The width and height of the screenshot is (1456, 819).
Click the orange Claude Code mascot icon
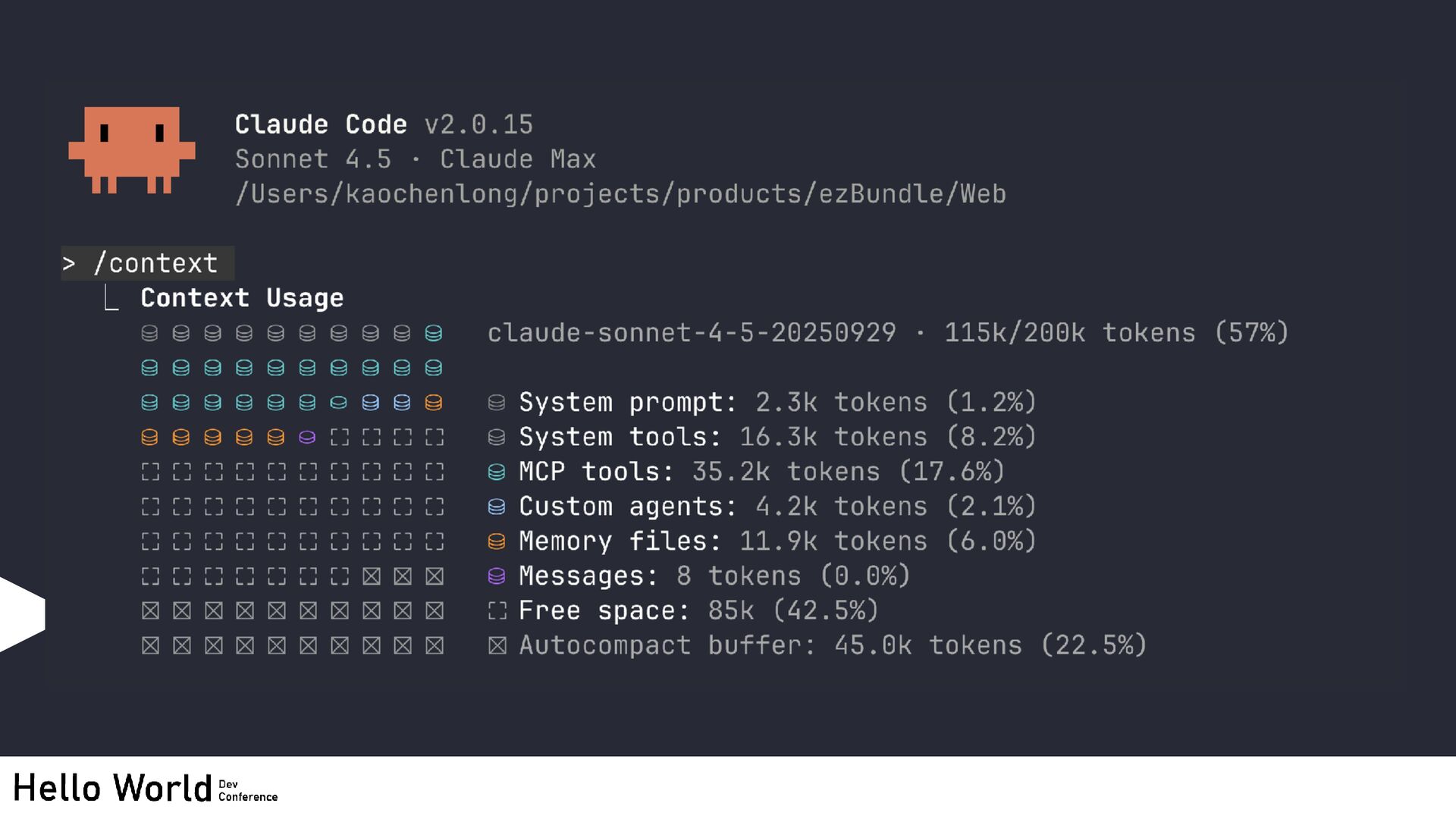[132, 150]
